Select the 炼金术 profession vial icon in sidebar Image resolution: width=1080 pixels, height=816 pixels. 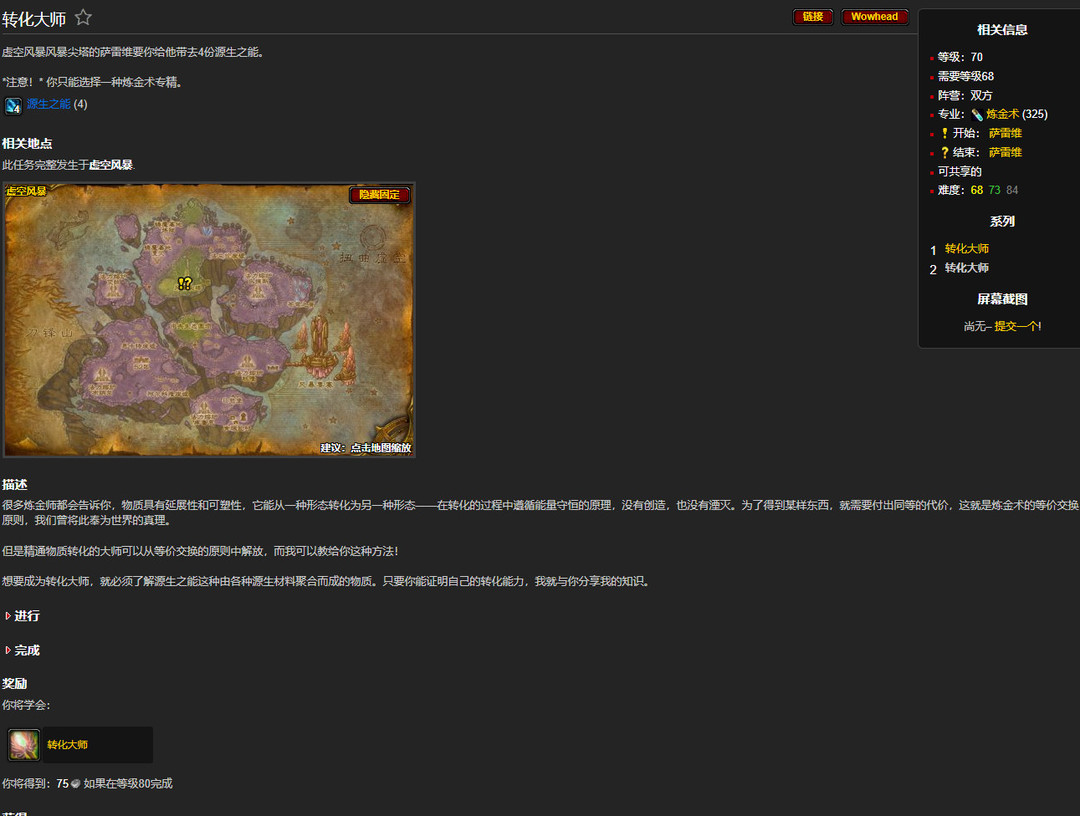(x=977, y=113)
